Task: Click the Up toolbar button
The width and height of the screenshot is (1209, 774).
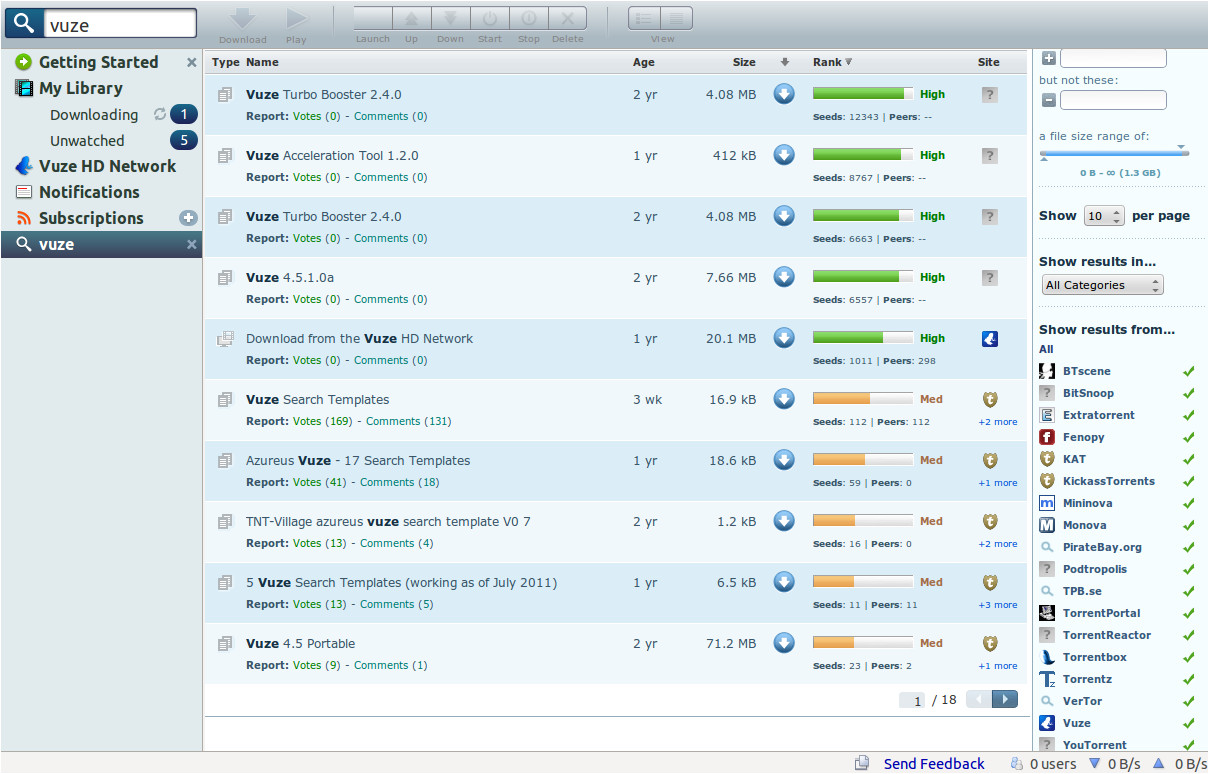Action: (x=411, y=18)
